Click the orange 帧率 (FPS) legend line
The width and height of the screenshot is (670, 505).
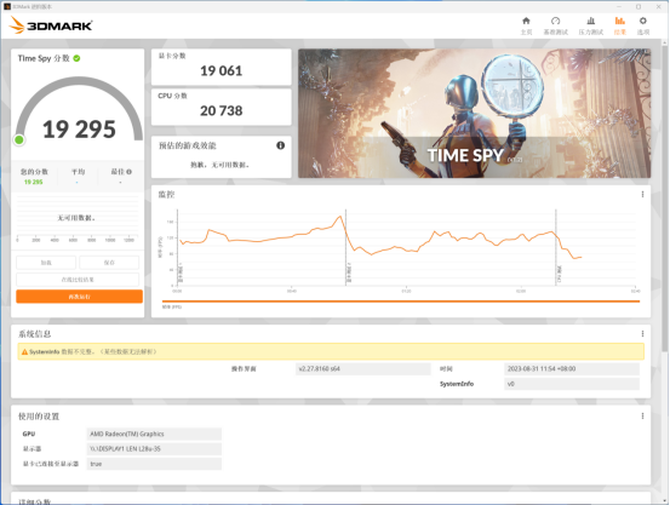pos(401,301)
